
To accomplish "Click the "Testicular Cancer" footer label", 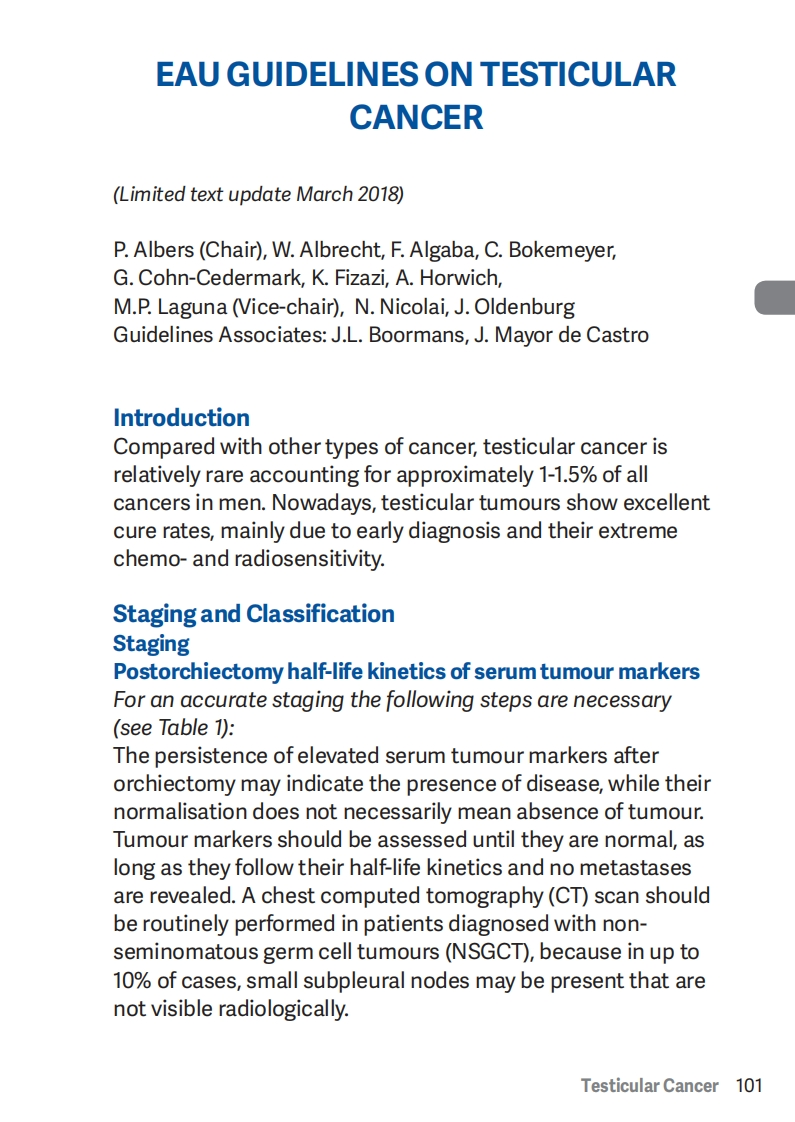I will [649, 1086].
